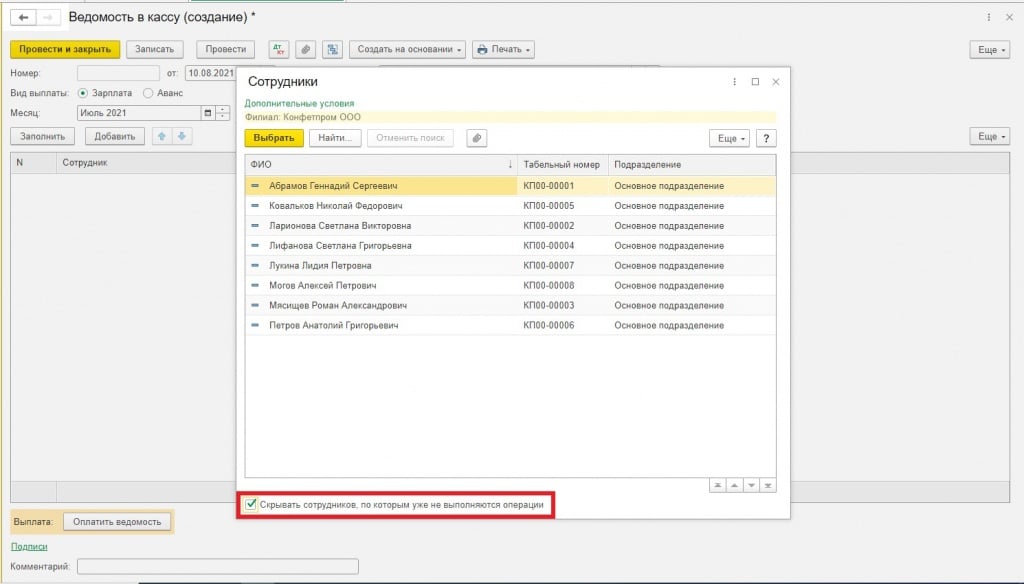The height and width of the screenshot is (584, 1024).
Task: Open the help question mark button
Action: pyautogui.click(x=766, y=138)
